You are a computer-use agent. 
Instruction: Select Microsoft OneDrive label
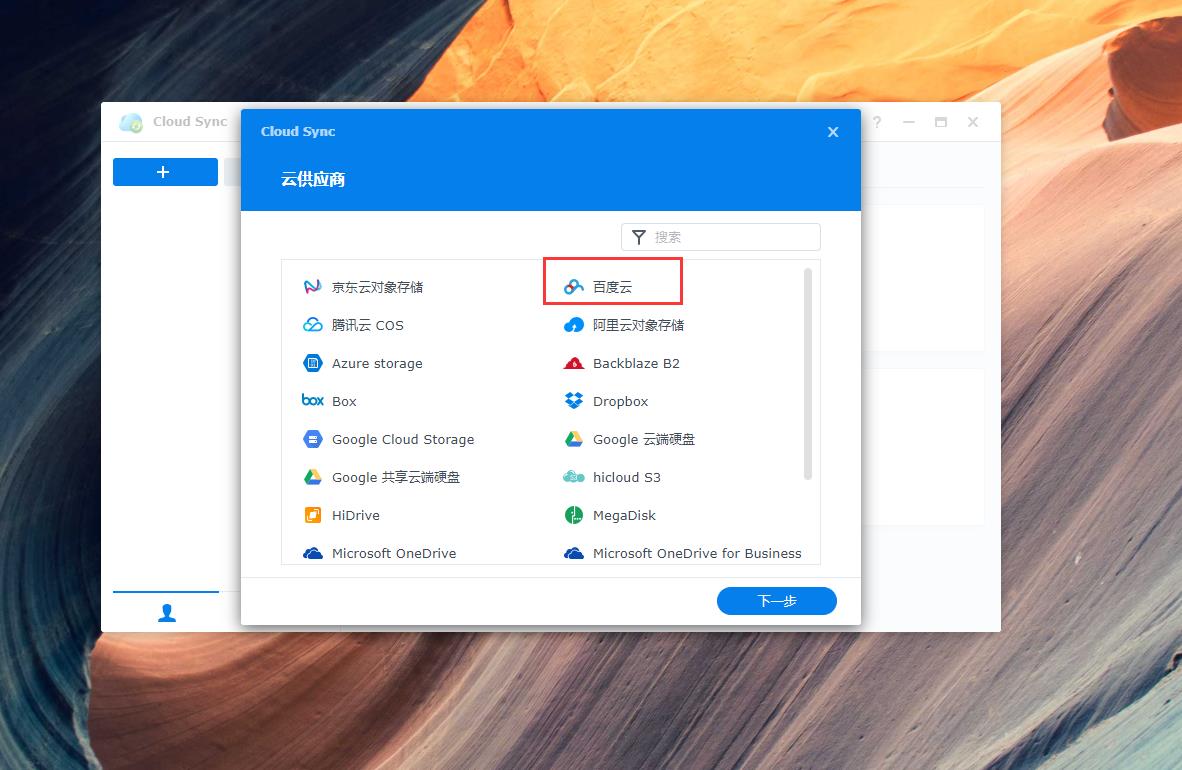coord(393,554)
